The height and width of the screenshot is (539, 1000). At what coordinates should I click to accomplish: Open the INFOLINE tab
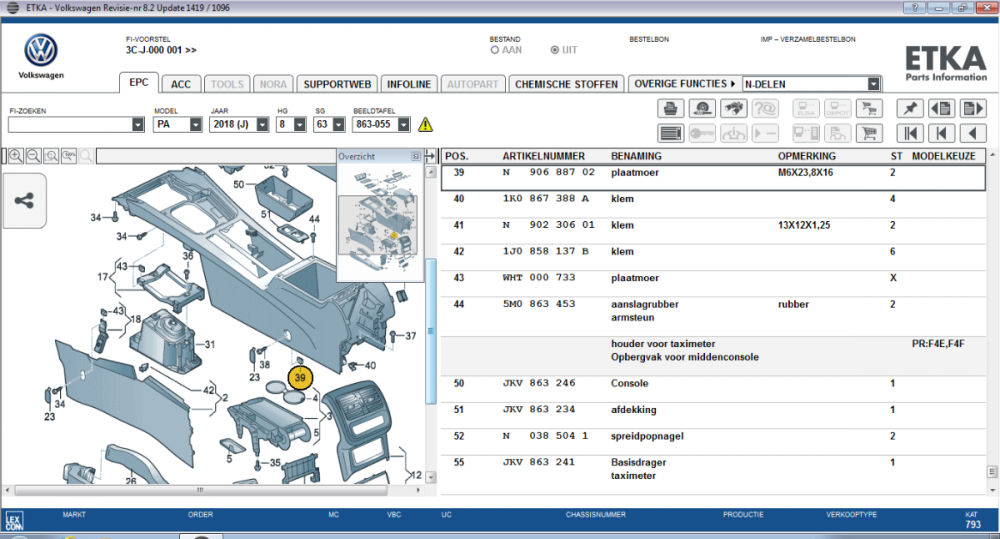[x=409, y=84]
